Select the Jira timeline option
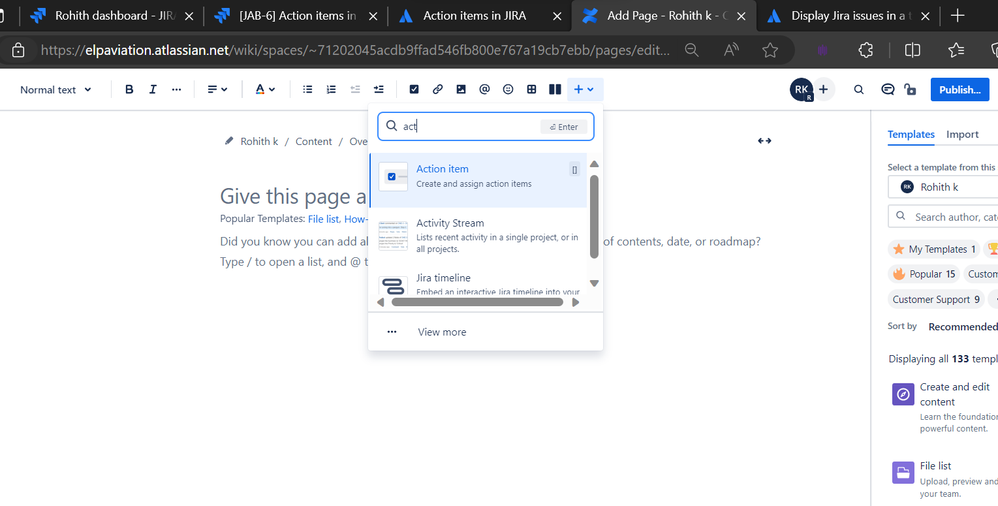The width and height of the screenshot is (998, 506). (x=478, y=284)
